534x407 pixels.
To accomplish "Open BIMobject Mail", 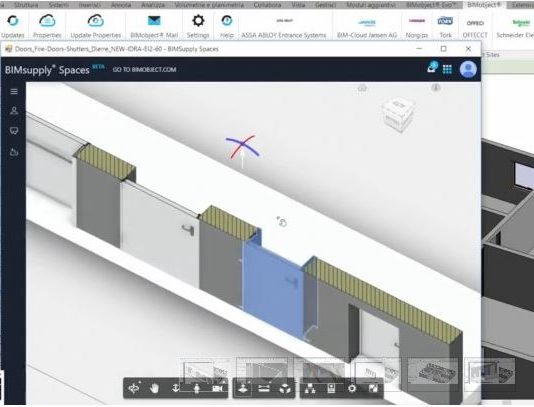I will pyautogui.click(x=154, y=26).
